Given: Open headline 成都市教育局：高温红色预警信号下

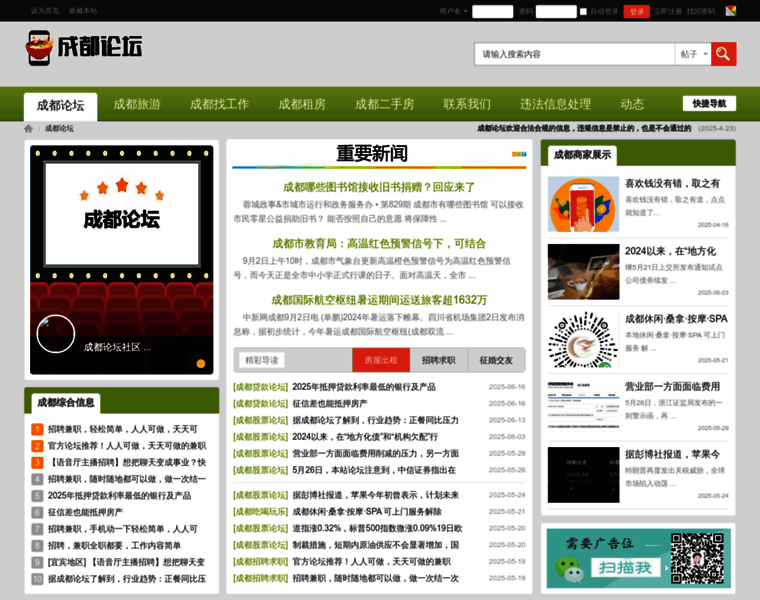Looking at the screenshot, I should click(x=379, y=243).
